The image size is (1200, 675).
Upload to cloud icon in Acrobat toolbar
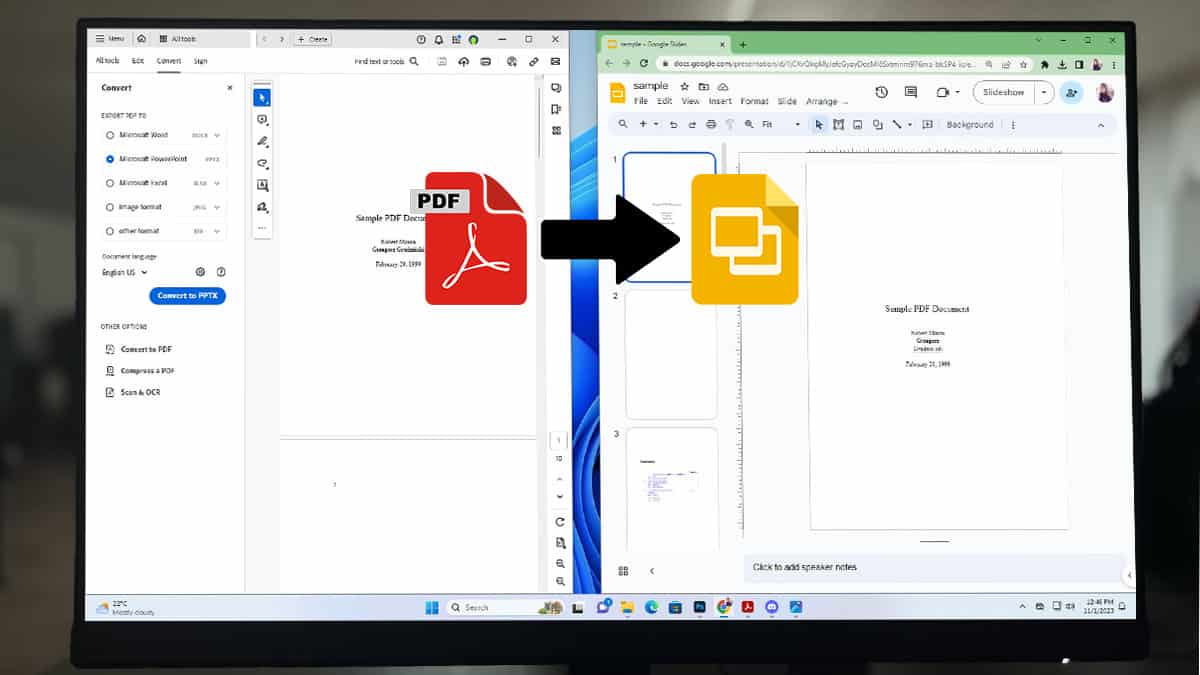tap(464, 61)
